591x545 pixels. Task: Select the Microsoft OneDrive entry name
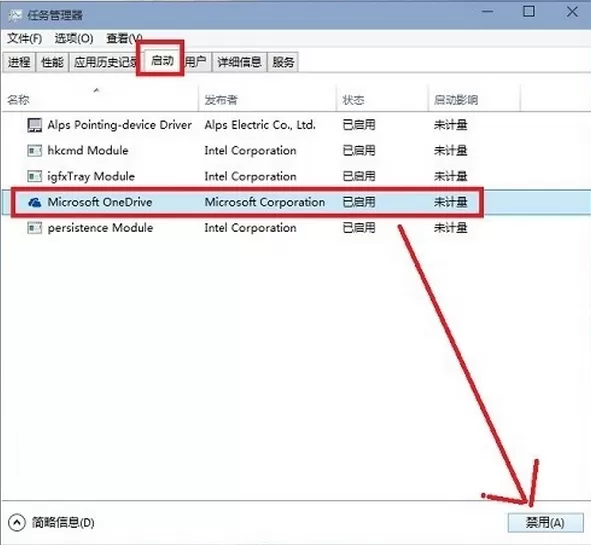100,202
